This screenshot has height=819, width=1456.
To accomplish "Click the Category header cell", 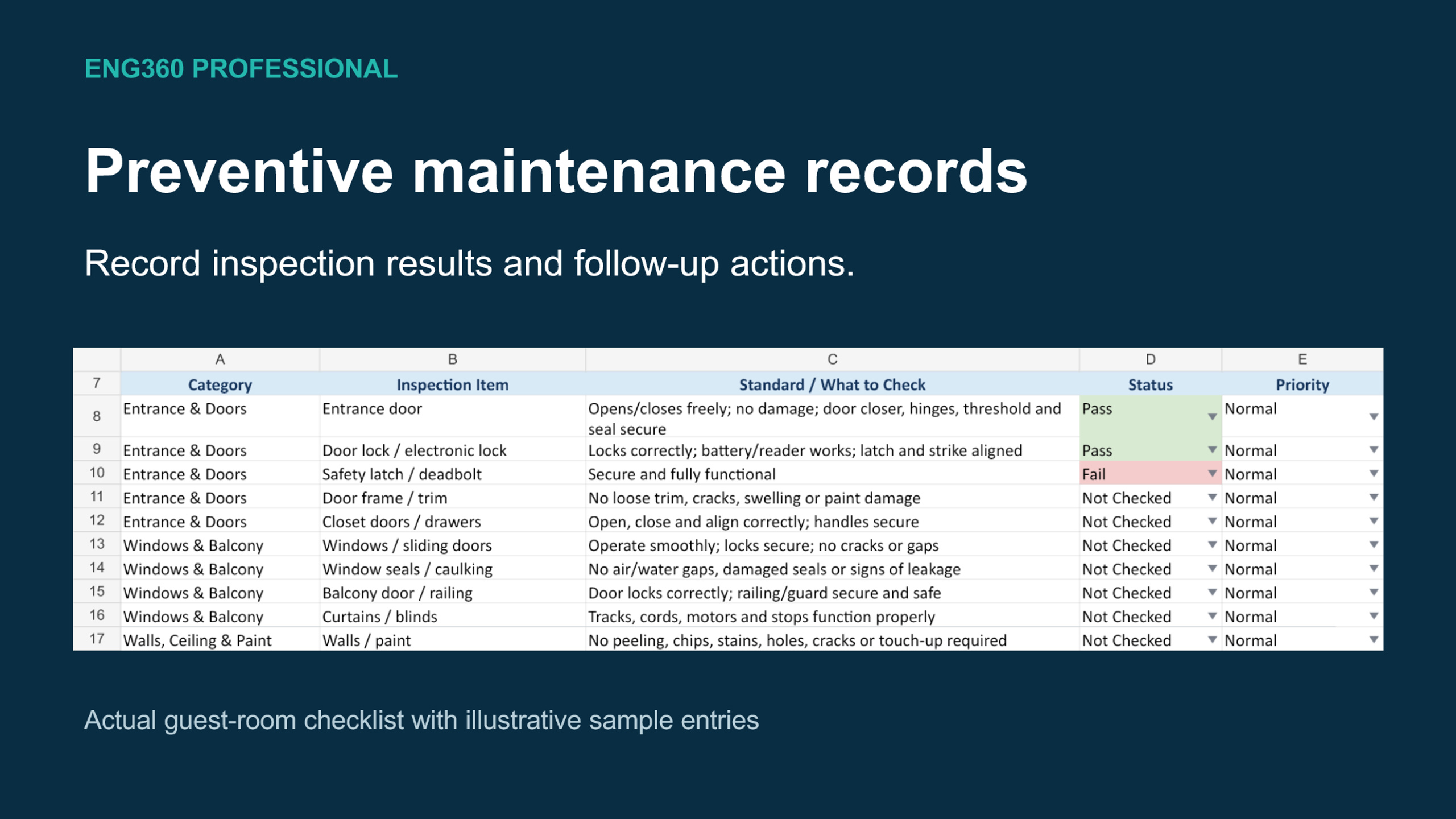I will [x=220, y=384].
